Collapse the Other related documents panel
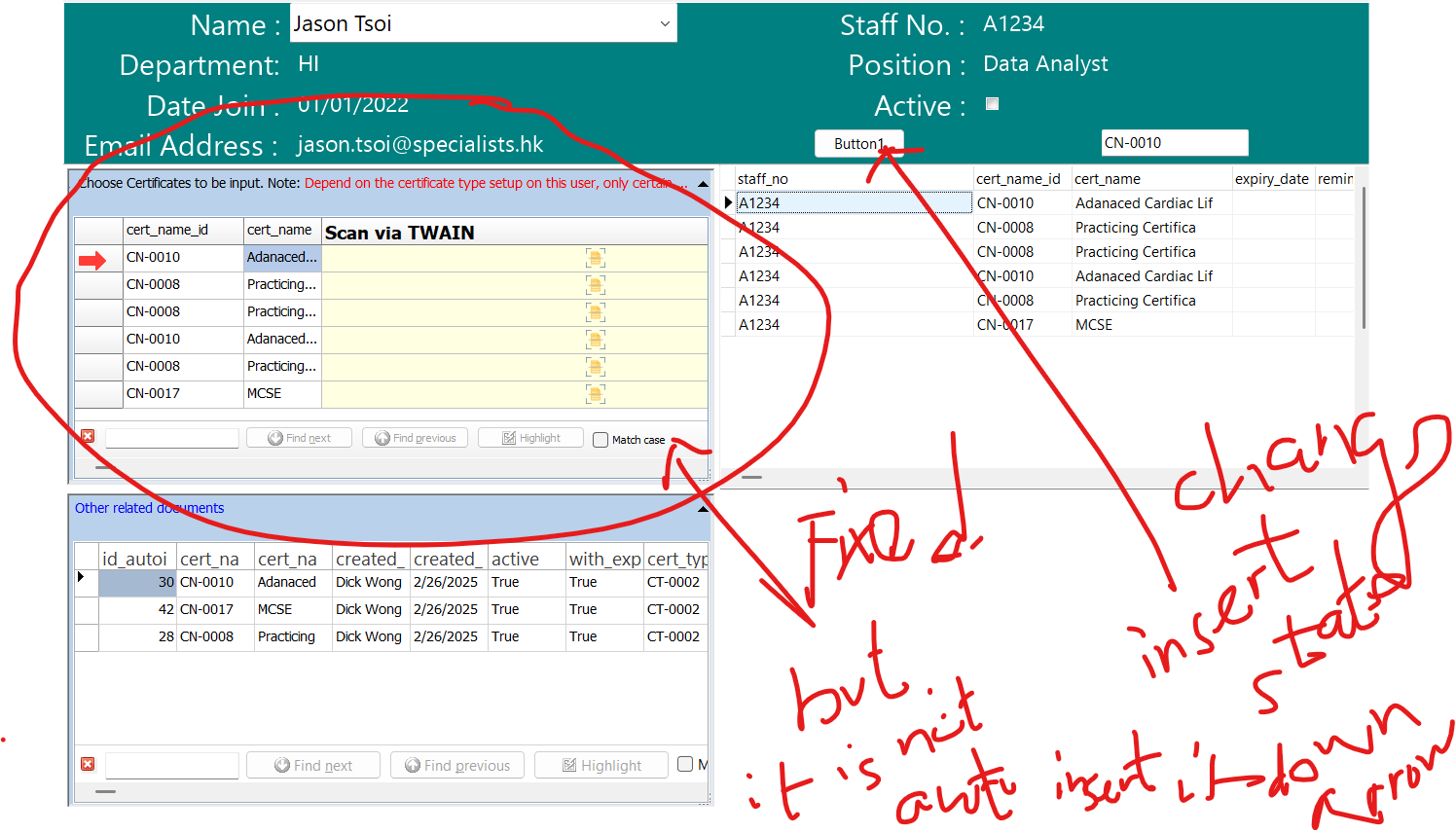Screen dimensions: 1456x833 (703, 508)
